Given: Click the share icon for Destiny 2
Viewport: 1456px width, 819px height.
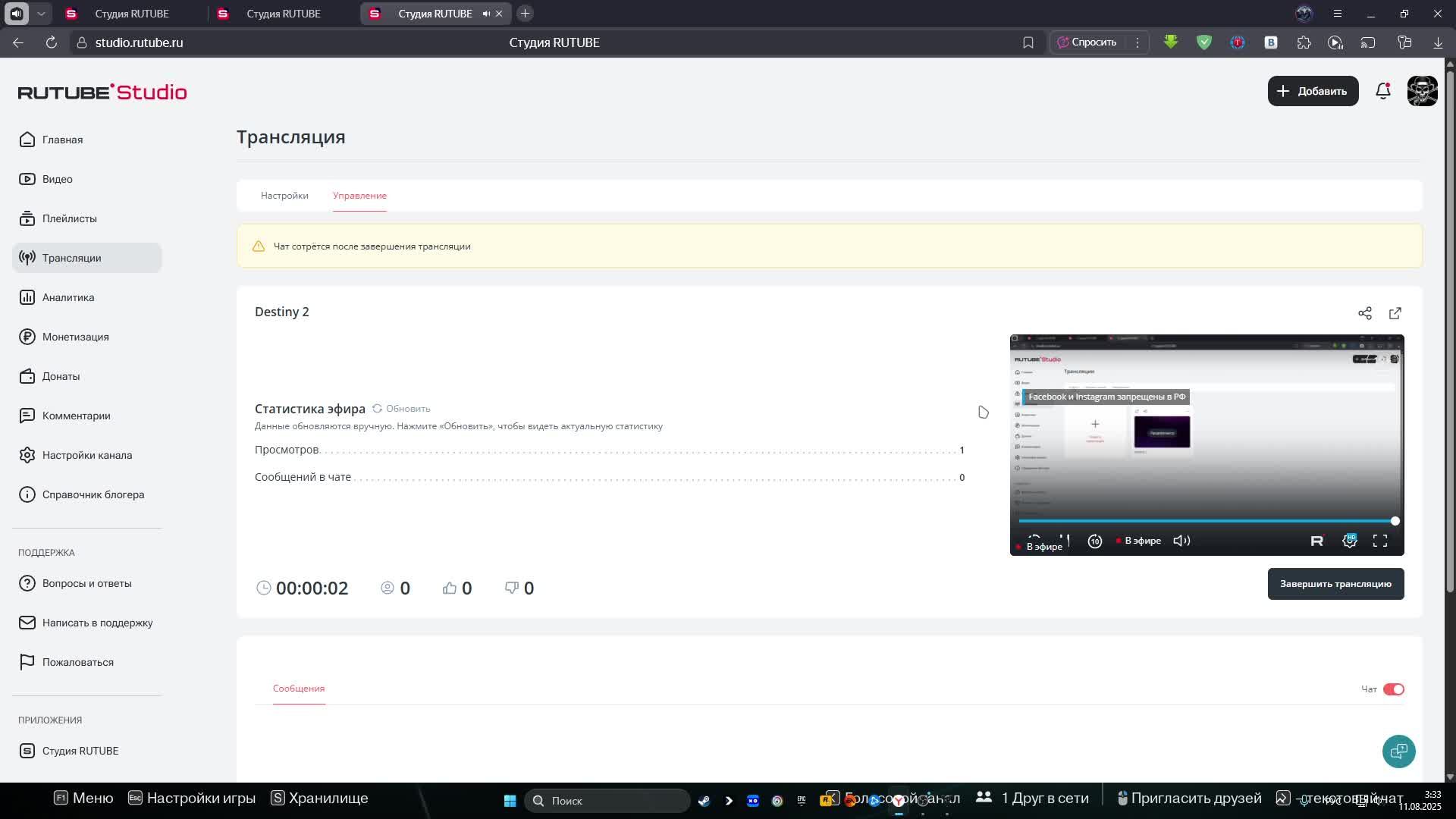Looking at the screenshot, I should [x=1365, y=313].
